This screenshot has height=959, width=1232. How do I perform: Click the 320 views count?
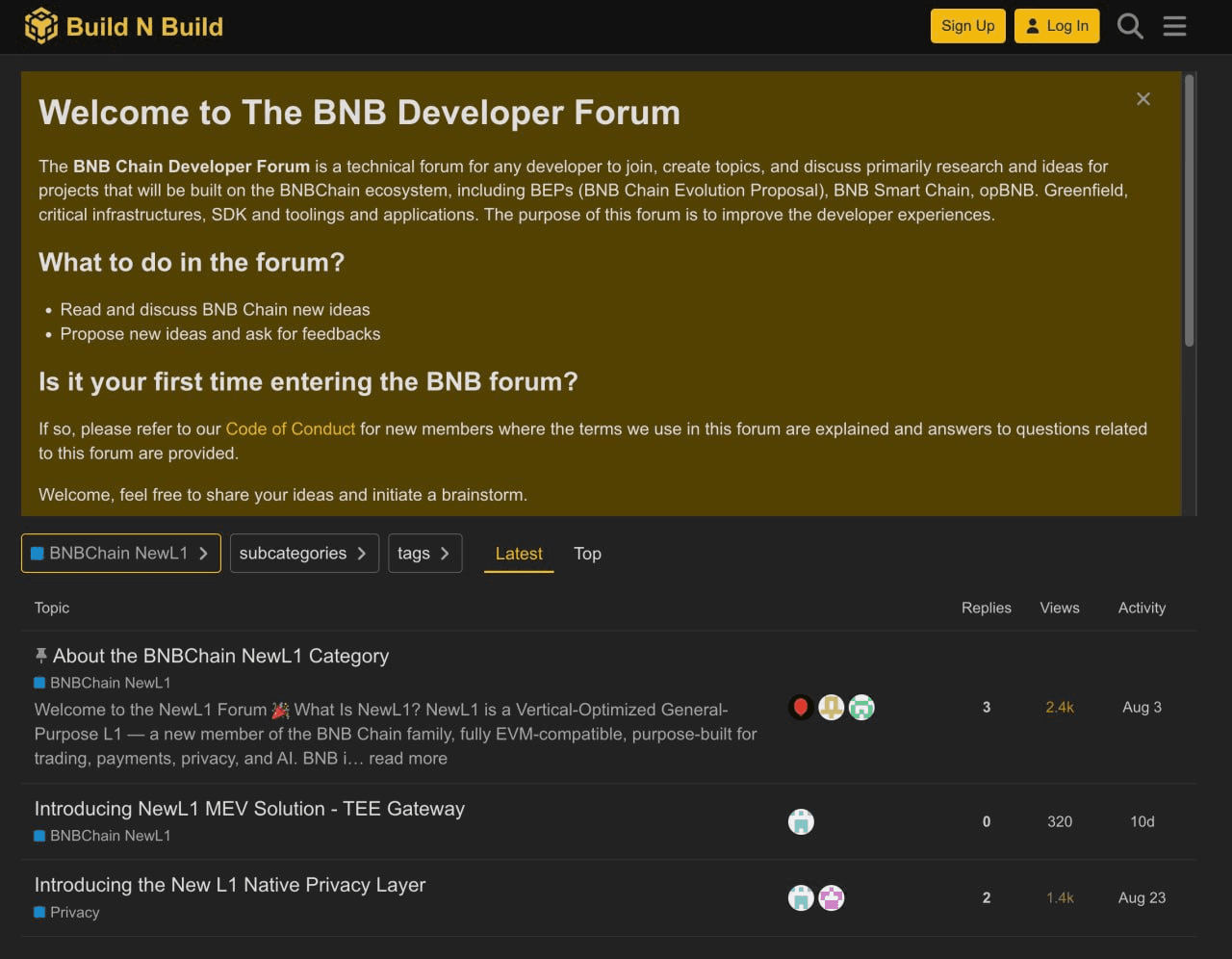click(x=1060, y=821)
